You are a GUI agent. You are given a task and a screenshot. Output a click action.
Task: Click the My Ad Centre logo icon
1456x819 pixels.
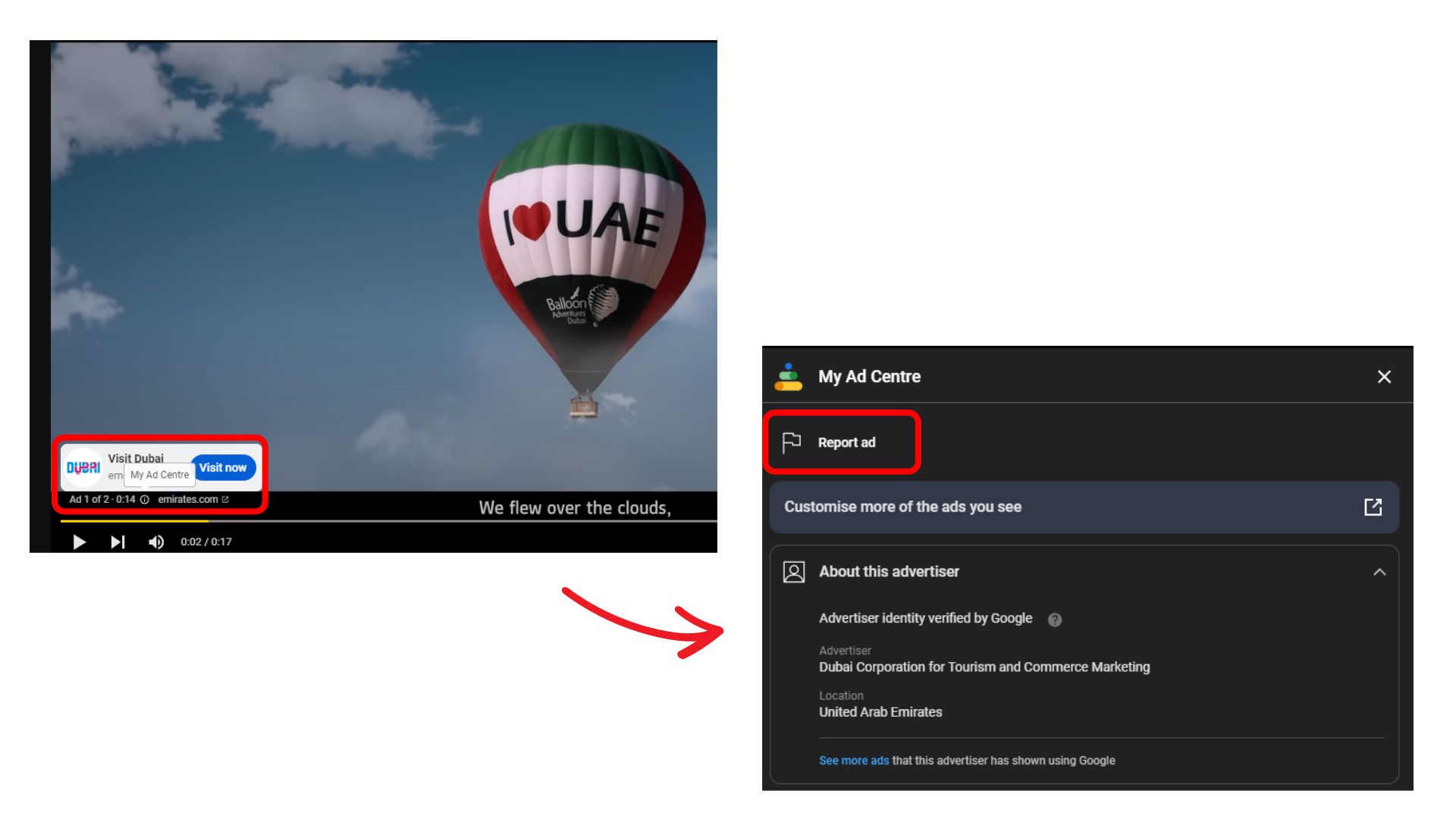(789, 377)
